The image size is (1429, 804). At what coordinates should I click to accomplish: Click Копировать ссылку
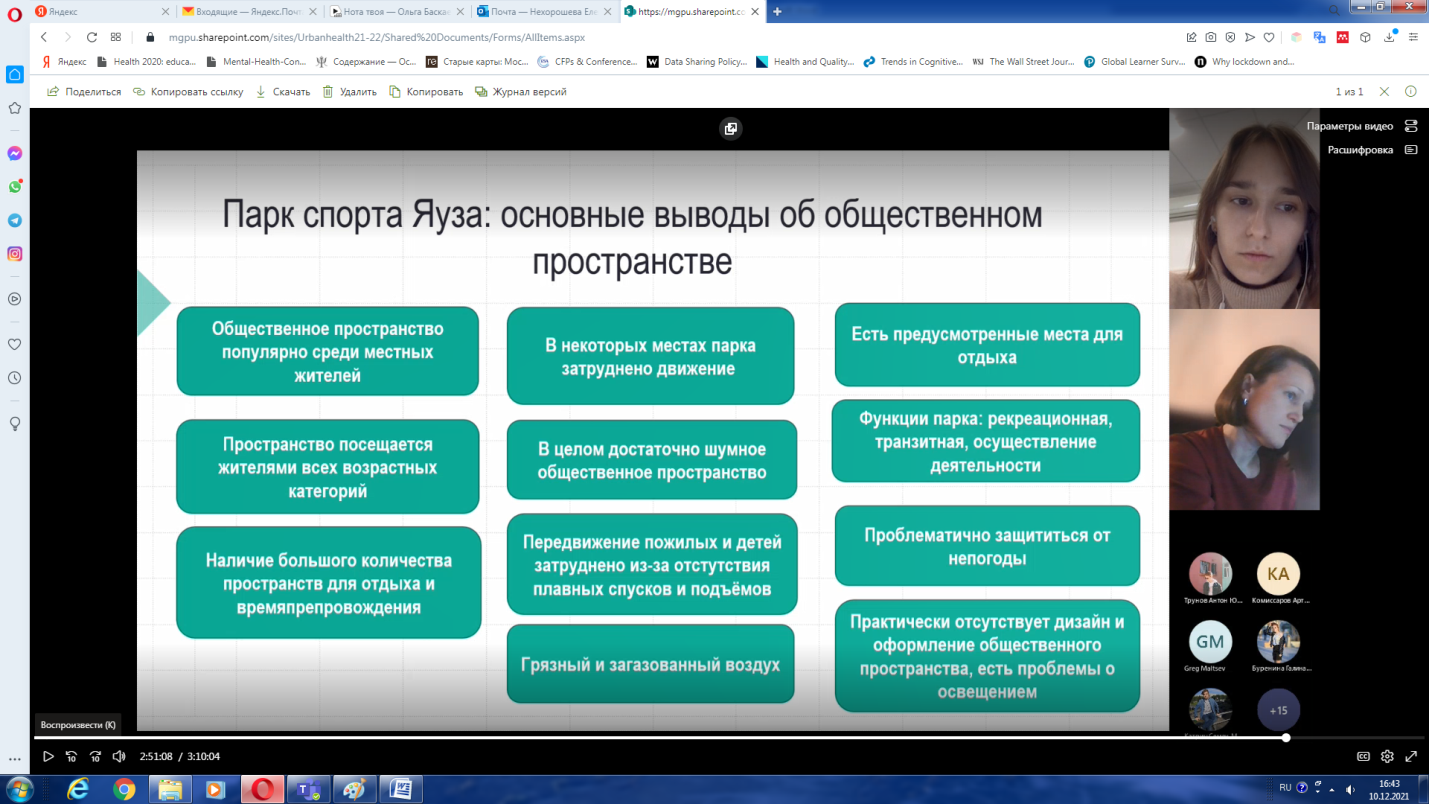point(188,92)
